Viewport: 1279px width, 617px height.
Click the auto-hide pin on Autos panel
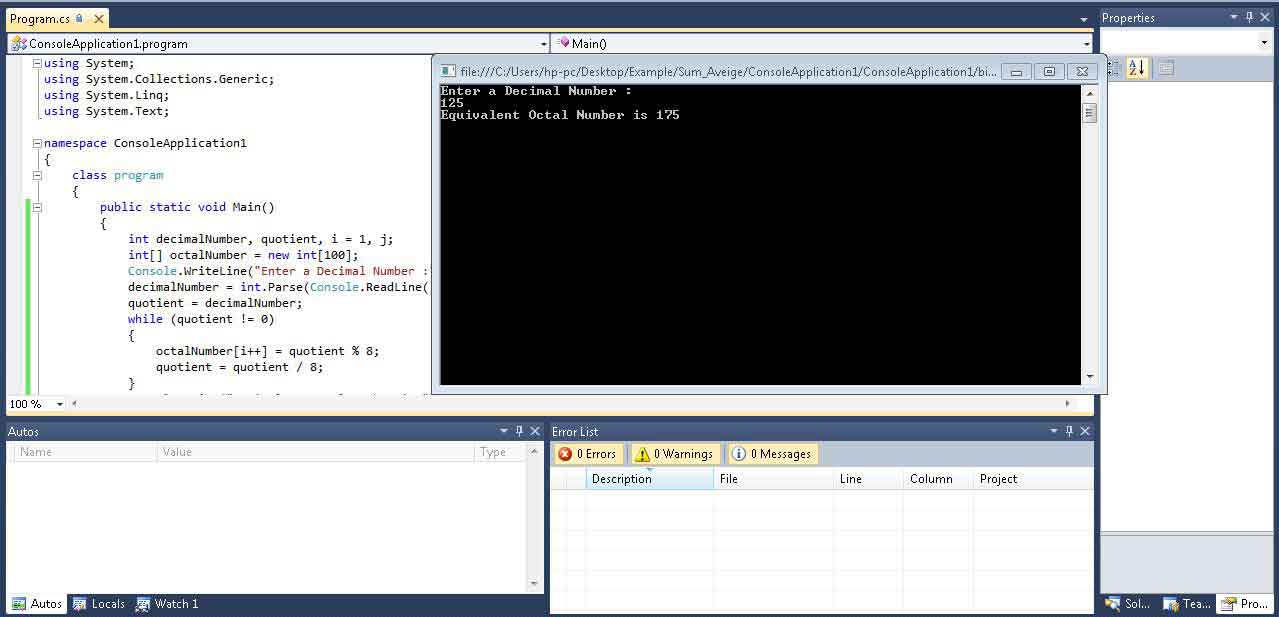point(519,431)
